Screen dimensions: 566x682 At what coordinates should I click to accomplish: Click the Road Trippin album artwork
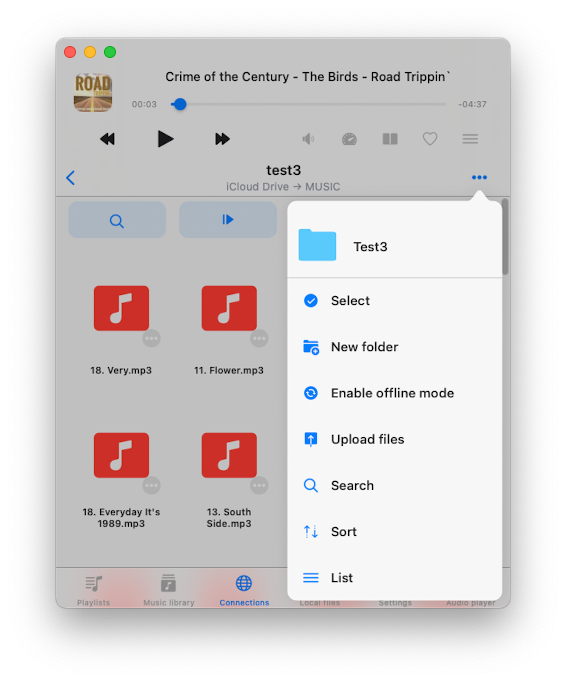(93, 92)
